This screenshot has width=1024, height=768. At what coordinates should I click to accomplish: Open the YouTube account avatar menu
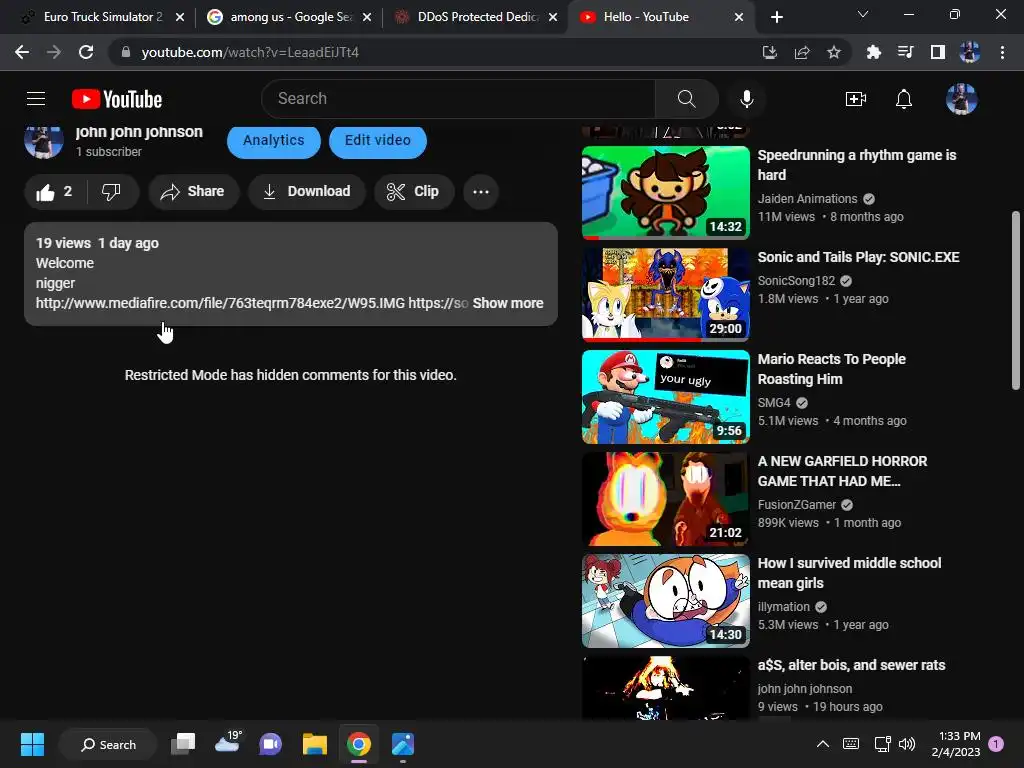[961, 99]
